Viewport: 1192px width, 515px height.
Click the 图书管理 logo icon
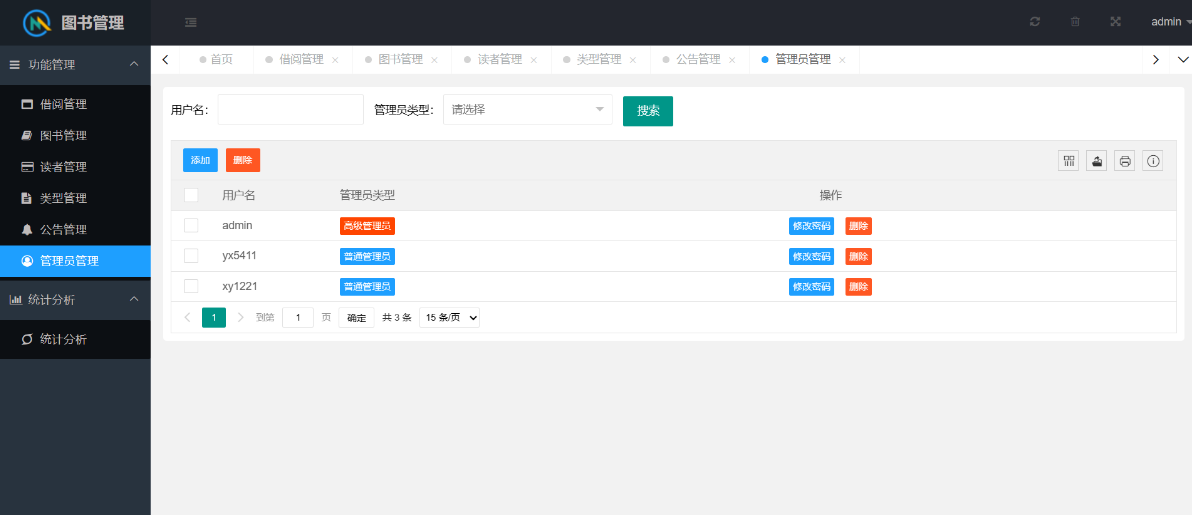(x=36, y=23)
